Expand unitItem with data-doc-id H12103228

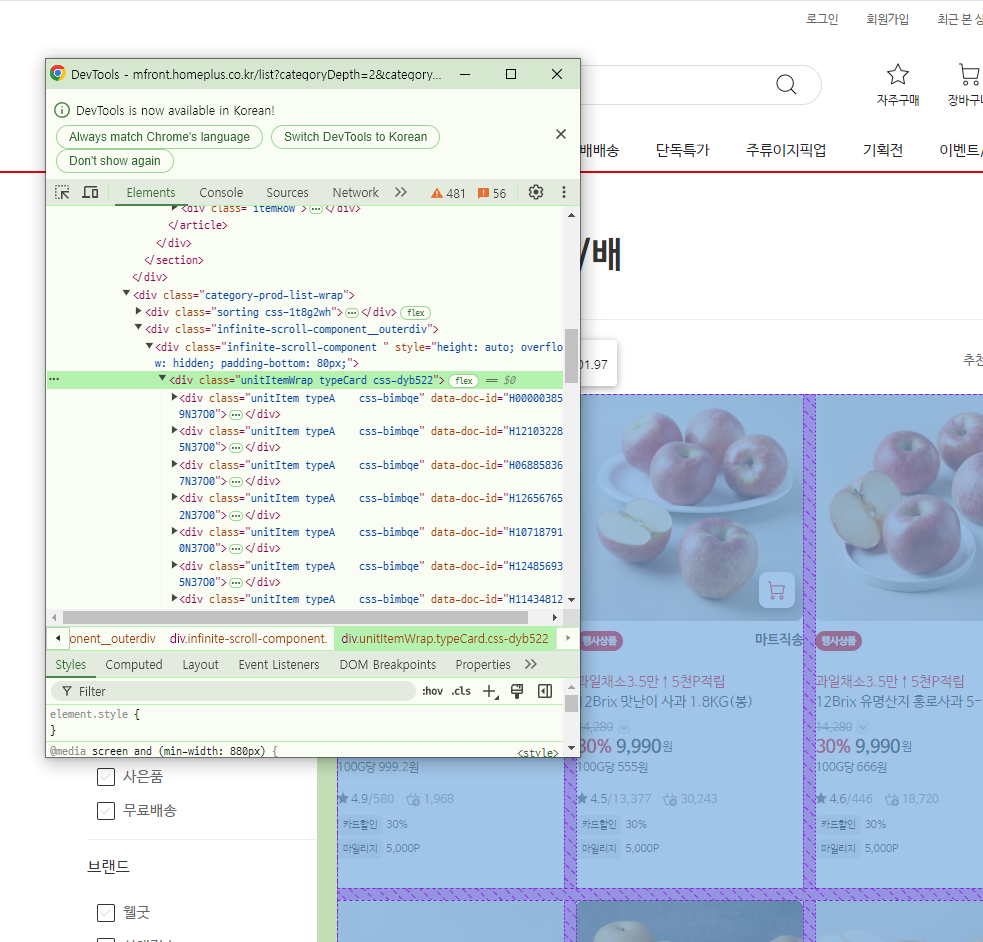(x=175, y=430)
